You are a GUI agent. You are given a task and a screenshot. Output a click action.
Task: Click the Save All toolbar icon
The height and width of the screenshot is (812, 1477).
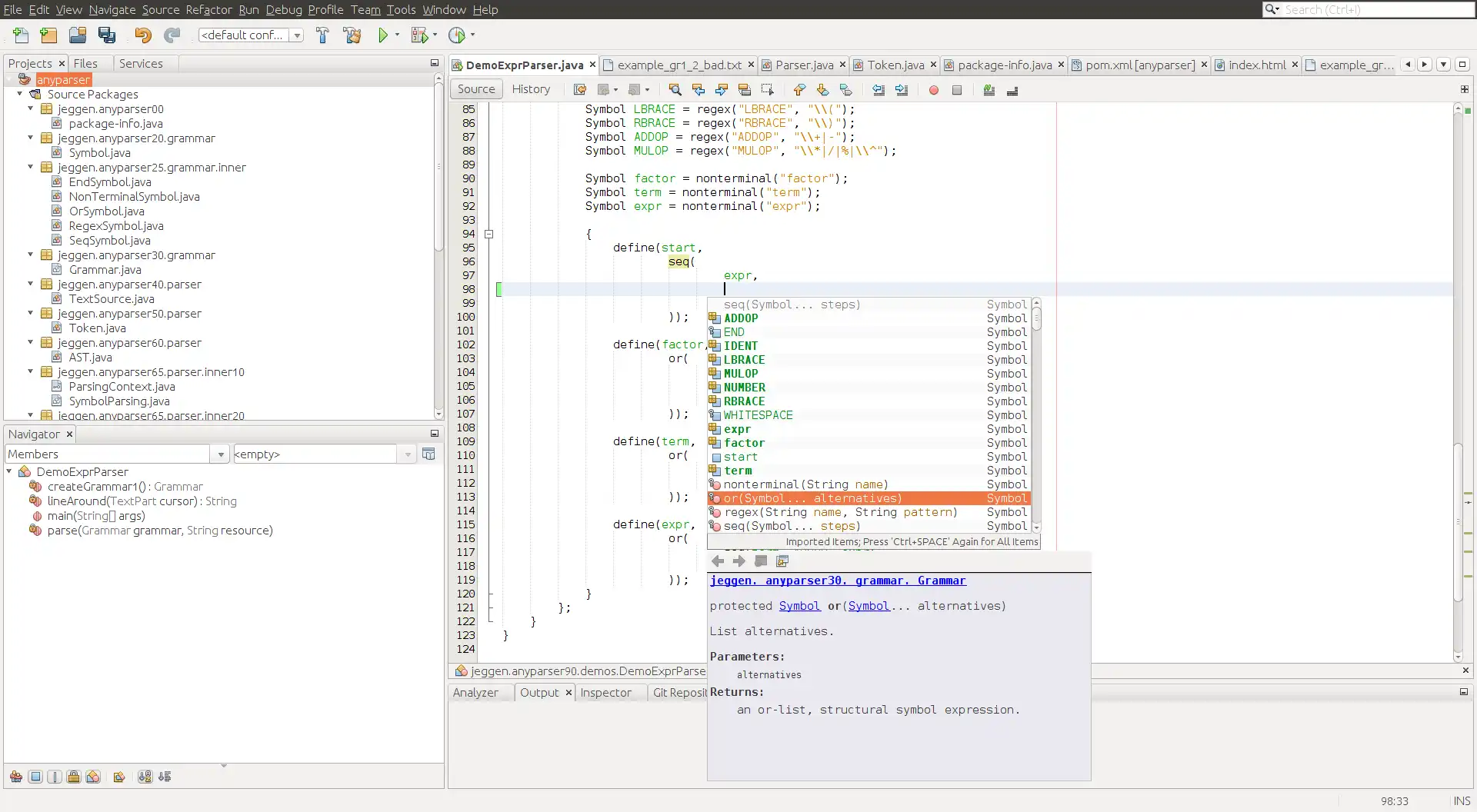(107, 35)
